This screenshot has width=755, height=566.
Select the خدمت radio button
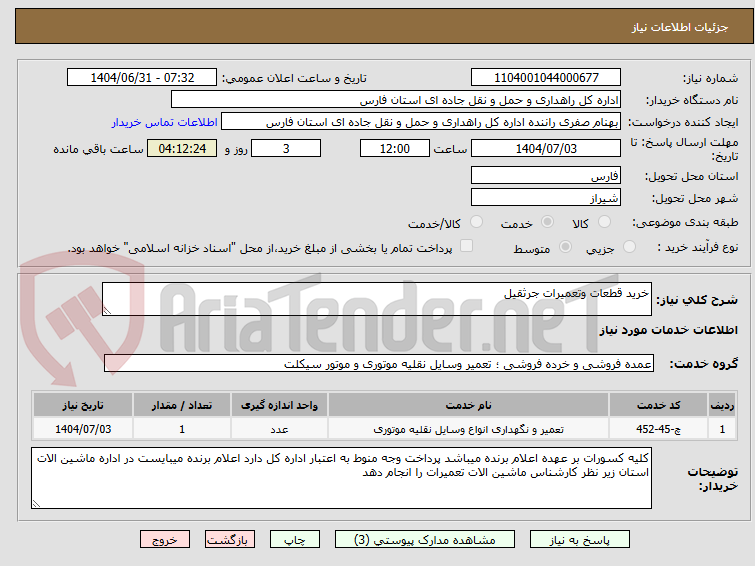point(547,222)
